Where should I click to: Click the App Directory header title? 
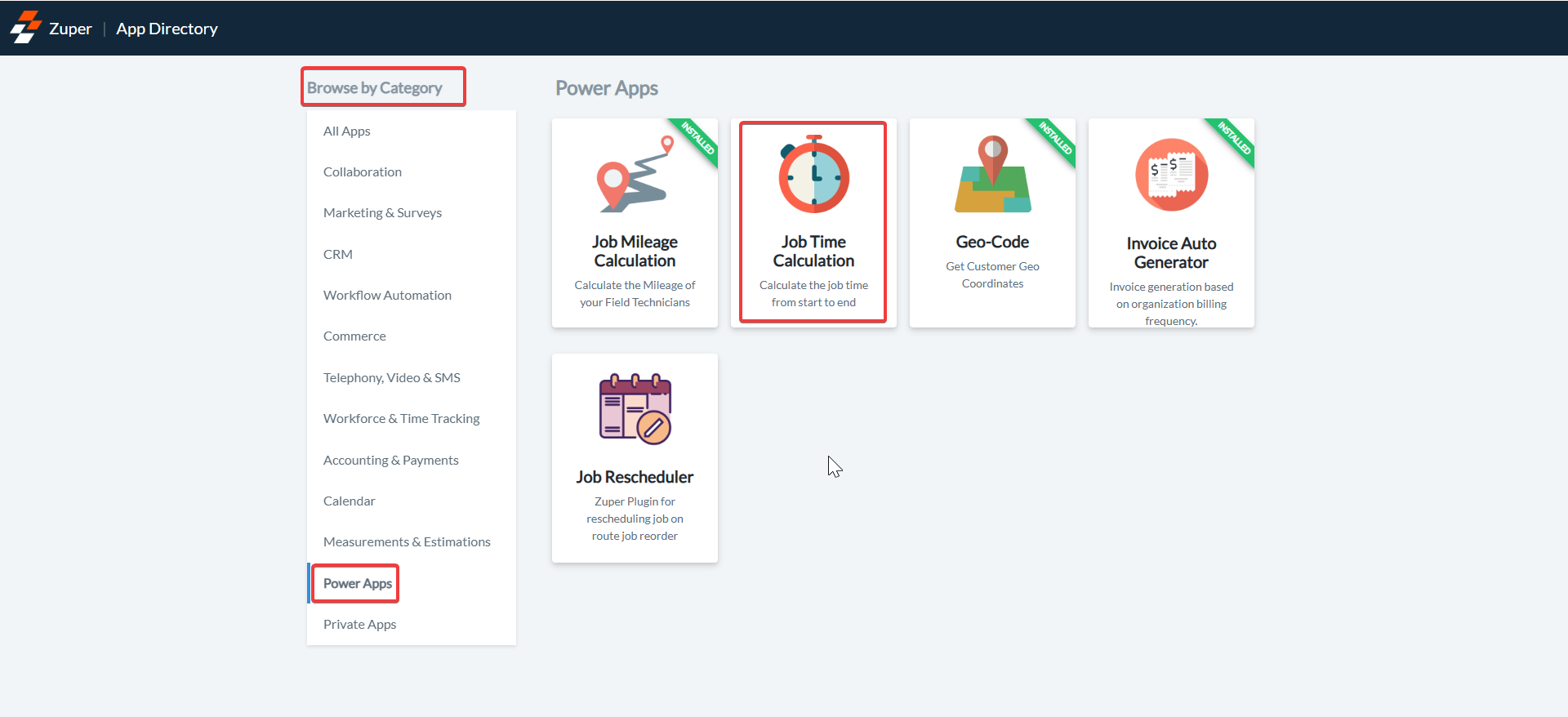pos(167,29)
